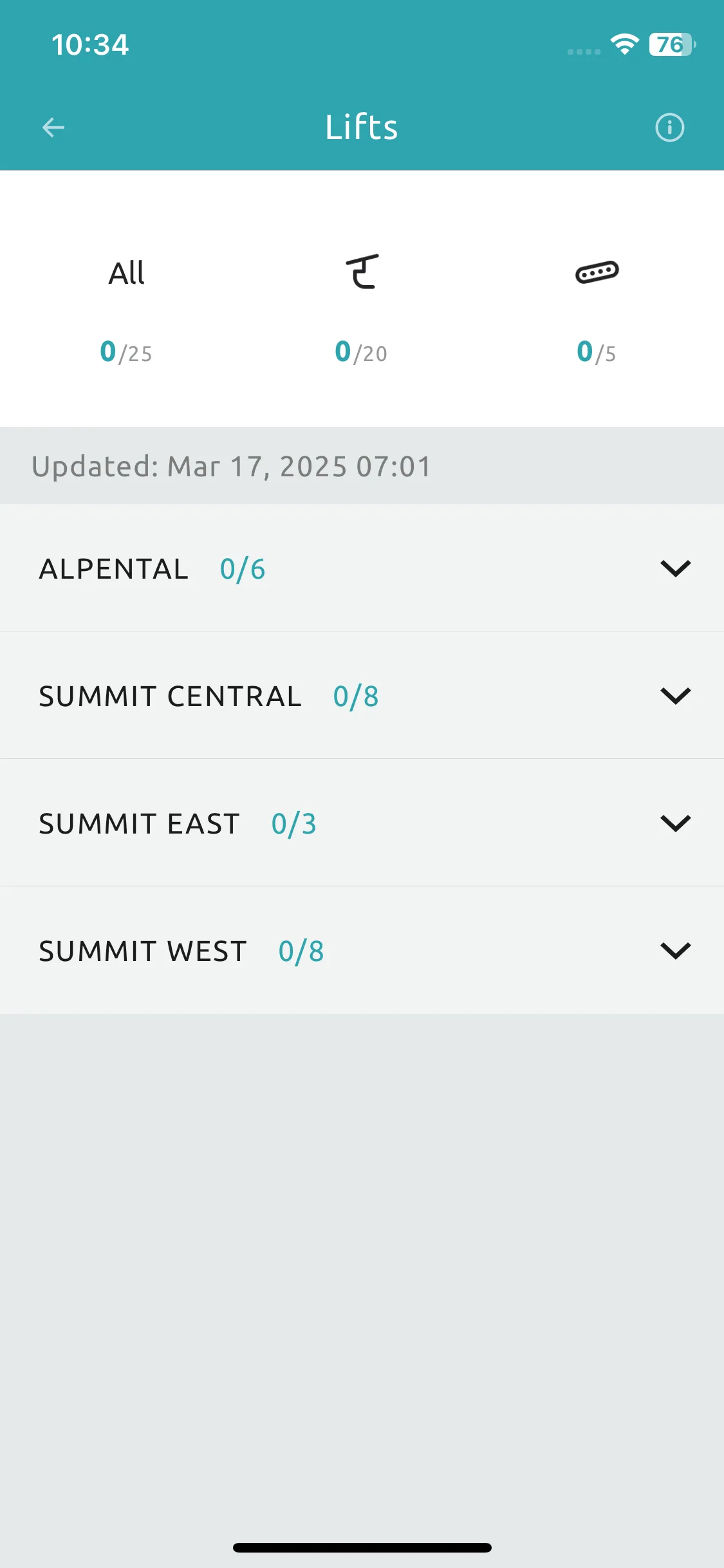Tap the SUMMIT EAST 0/3 count
Image resolution: width=724 pixels, height=1568 pixels.
pos(294,824)
